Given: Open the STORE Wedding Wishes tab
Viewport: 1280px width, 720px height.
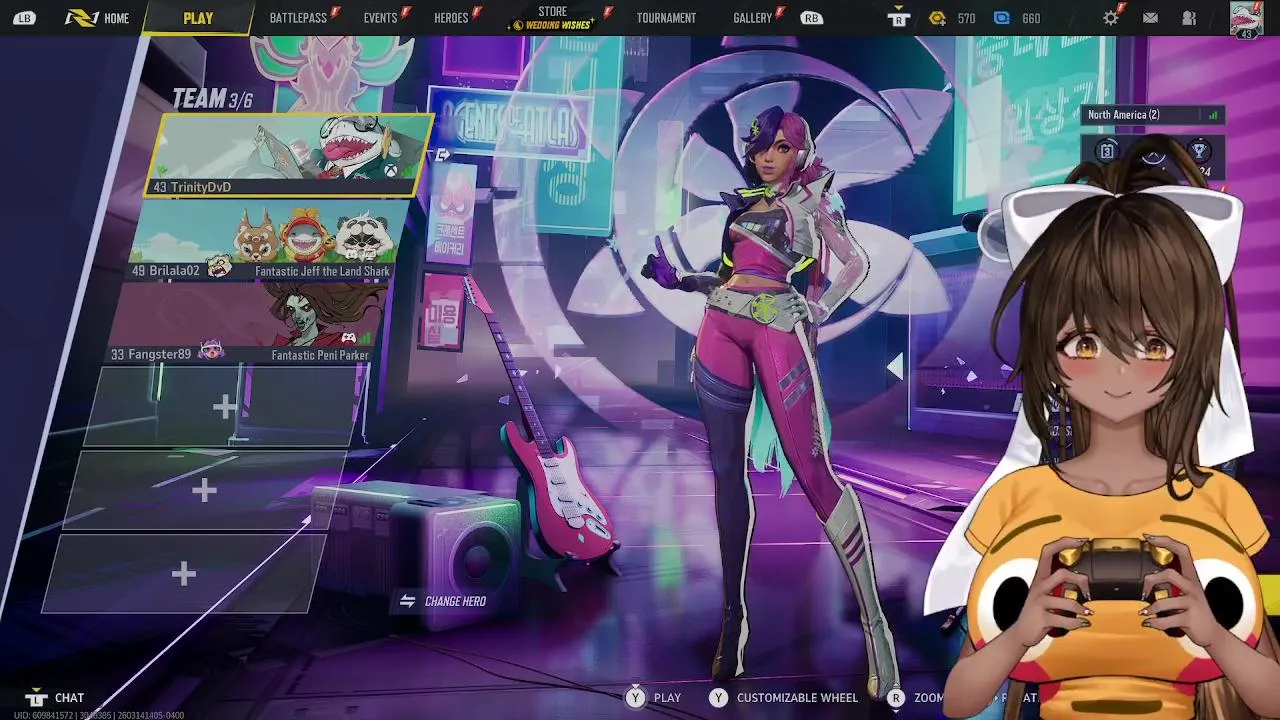Looking at the screenshot, I should tap(552, 18).
